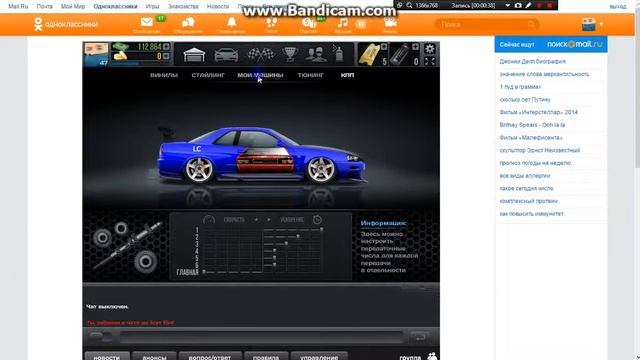The height and width of the screenshot is (360, 640).
Task: Adjust gear 6 ratio slider handle
Action: (x=274, y=265)
